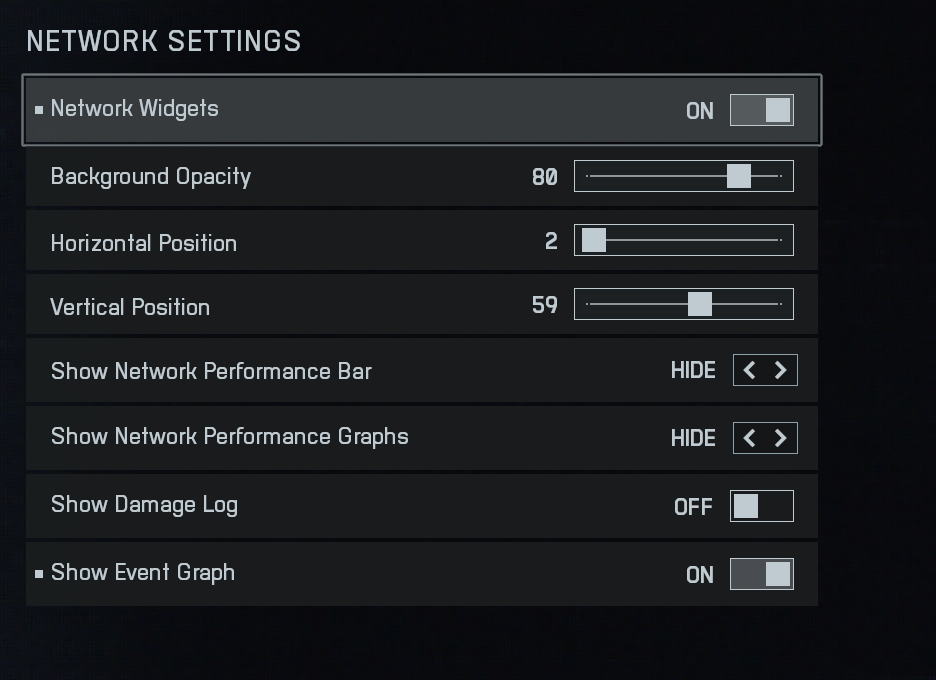Toggle the Show Damage Log switch
The image size is (936, 680).
(761, 506)
